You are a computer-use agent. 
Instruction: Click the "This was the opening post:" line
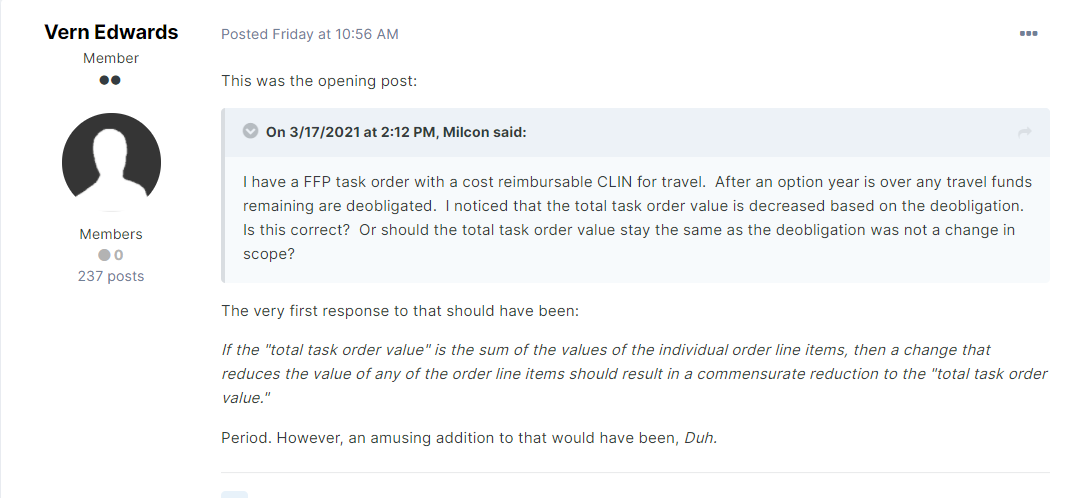pyautogui.click(x=319, y=81)
